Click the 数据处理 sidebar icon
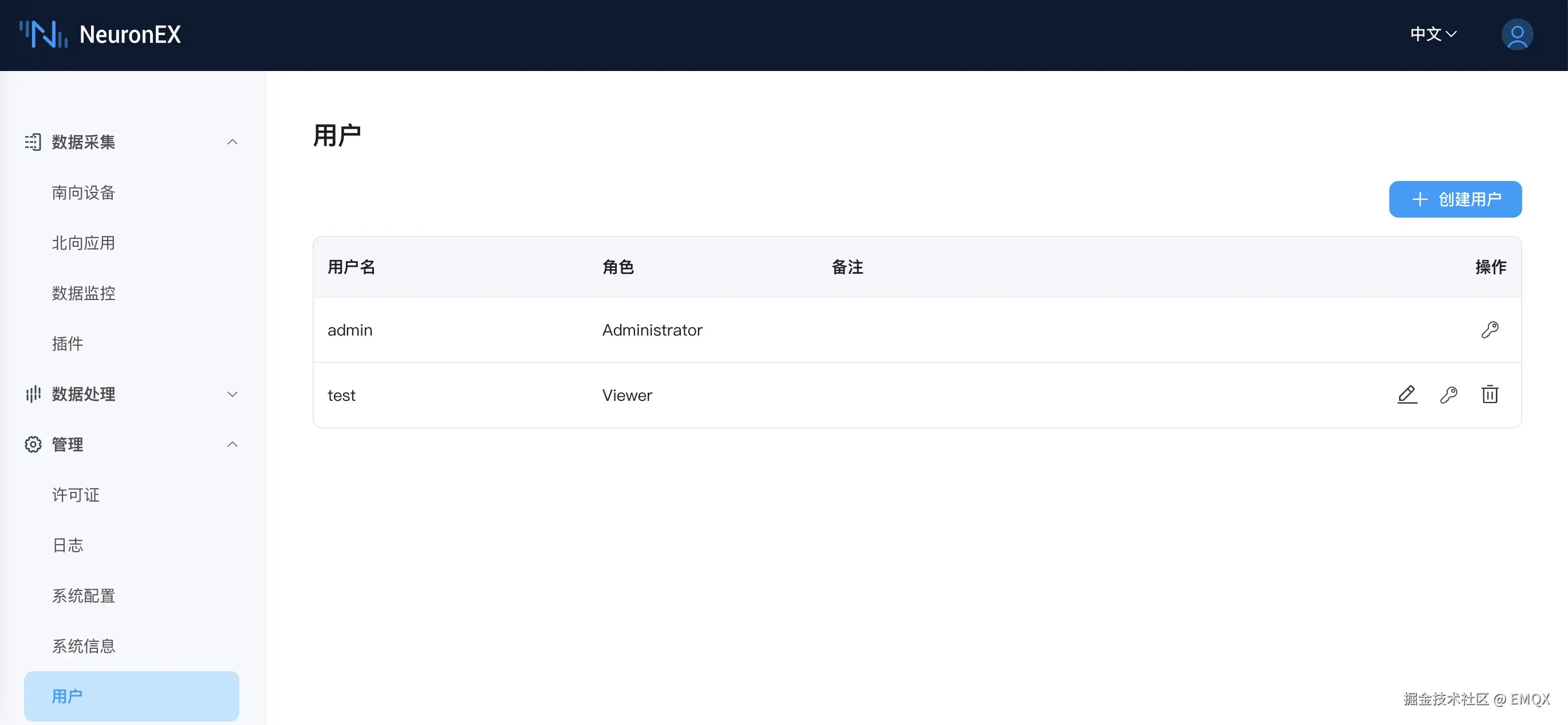This screenshot has height=725, width=1568. [33, 394]
